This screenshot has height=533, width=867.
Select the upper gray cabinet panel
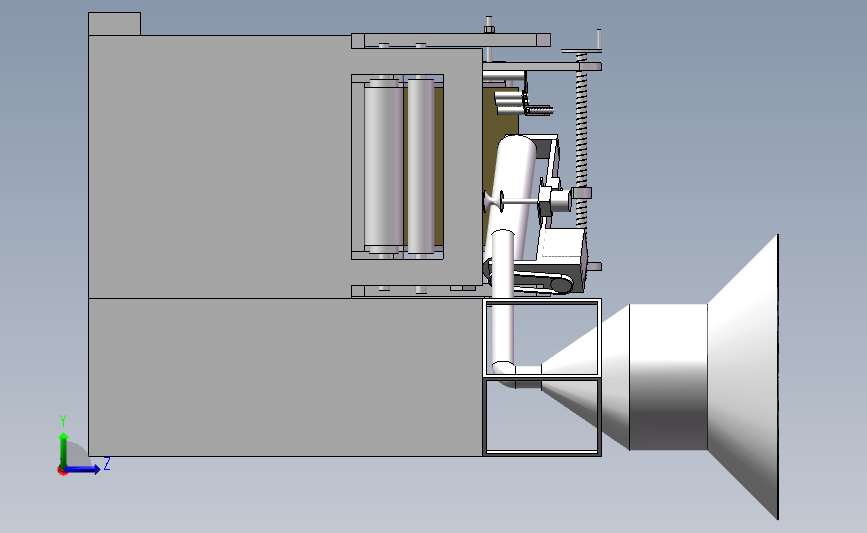pyautogui.click(x=221, y=166)
